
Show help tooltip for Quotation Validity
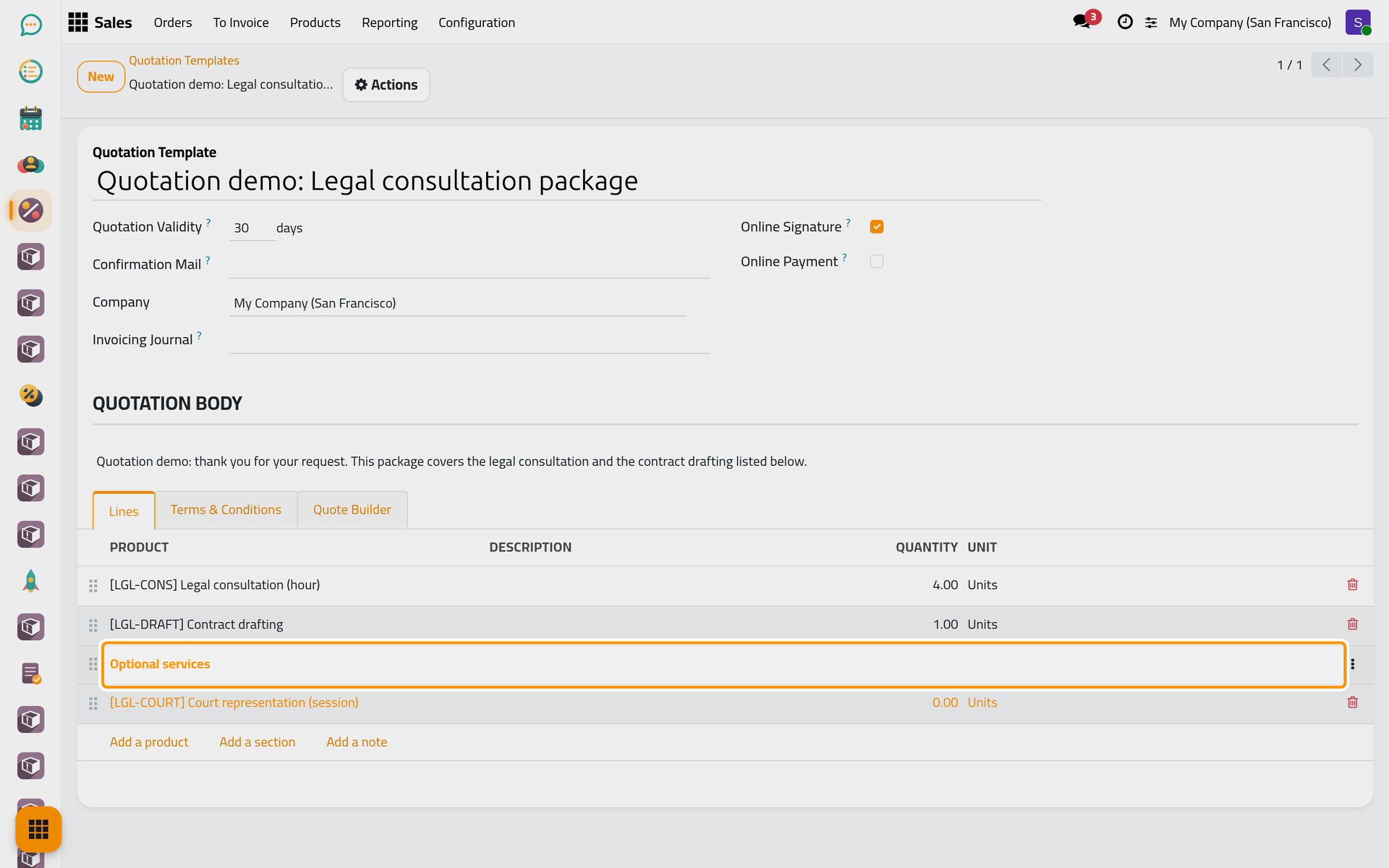pyautogui.click(x=208, y=222)
